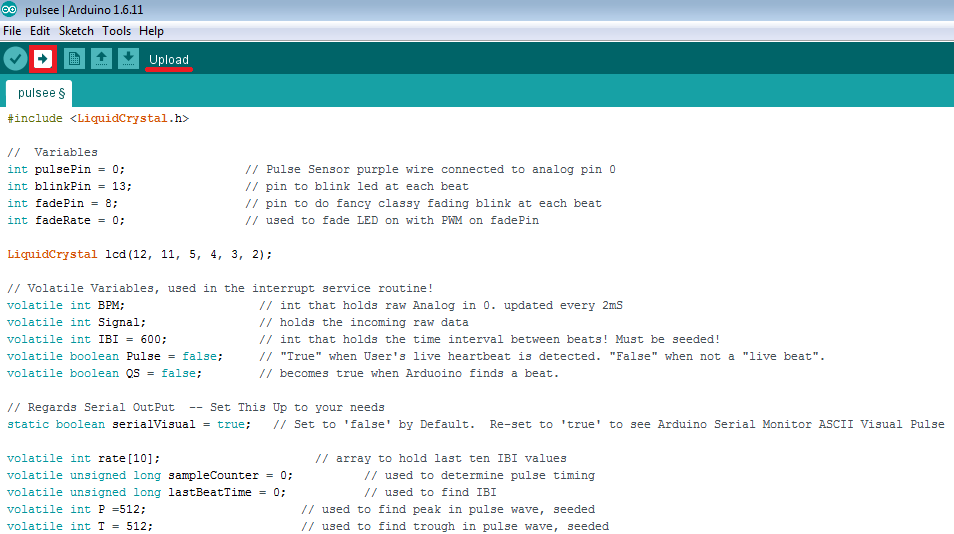Image resolution: width=954 pixels, height=534 pixels.
Task: Click the Verify checkmark button
Action: 15,59
